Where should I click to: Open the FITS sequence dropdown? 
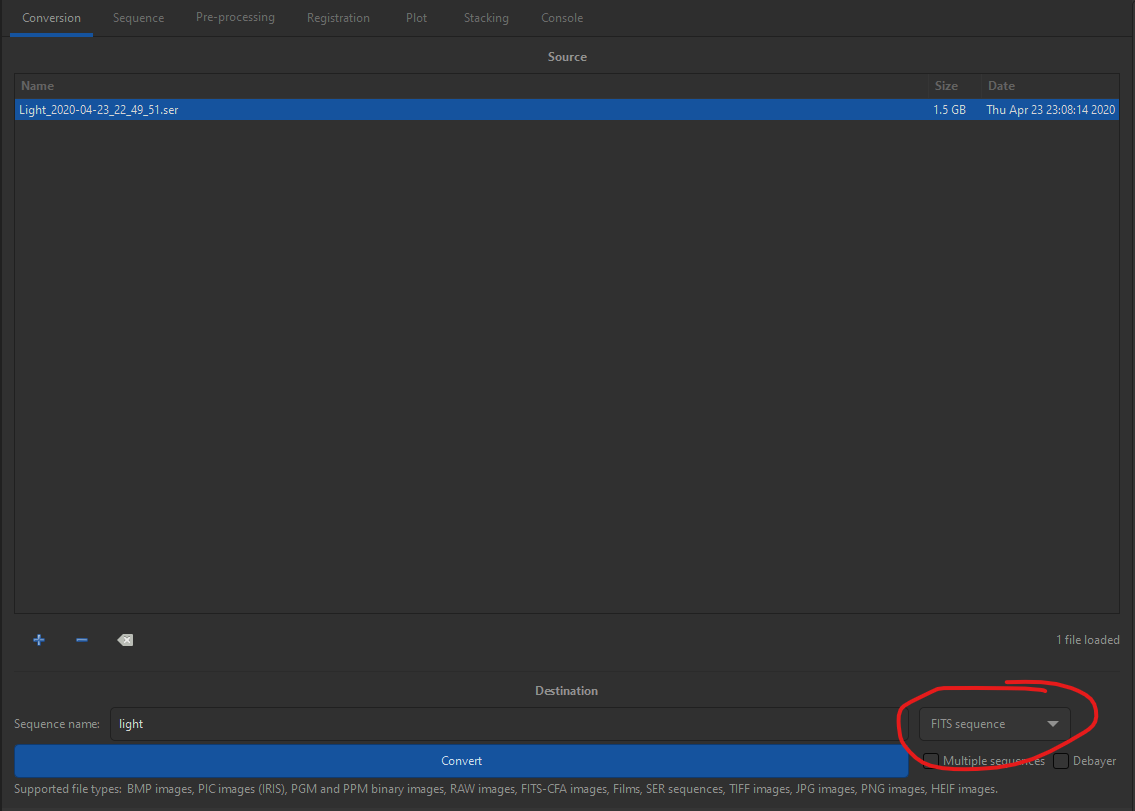(995, 724)
